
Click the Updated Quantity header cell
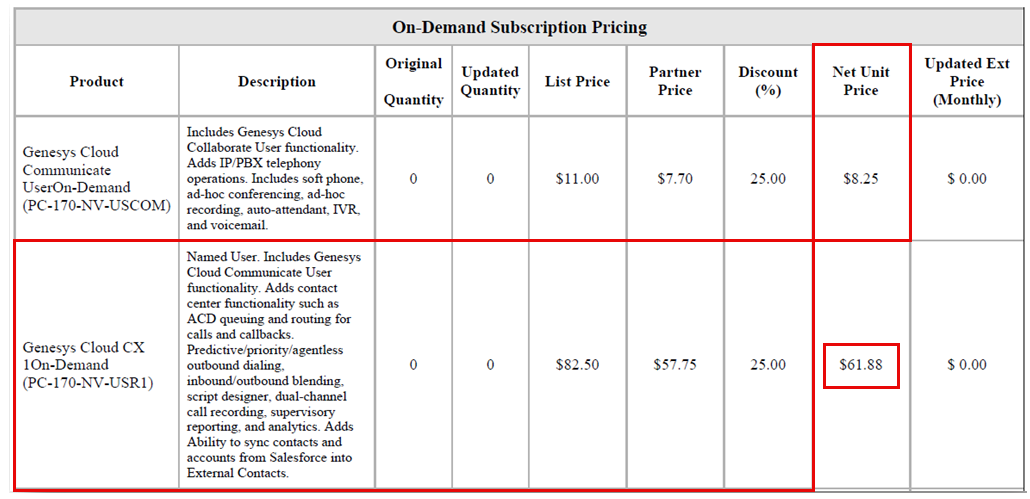(490, 81)
